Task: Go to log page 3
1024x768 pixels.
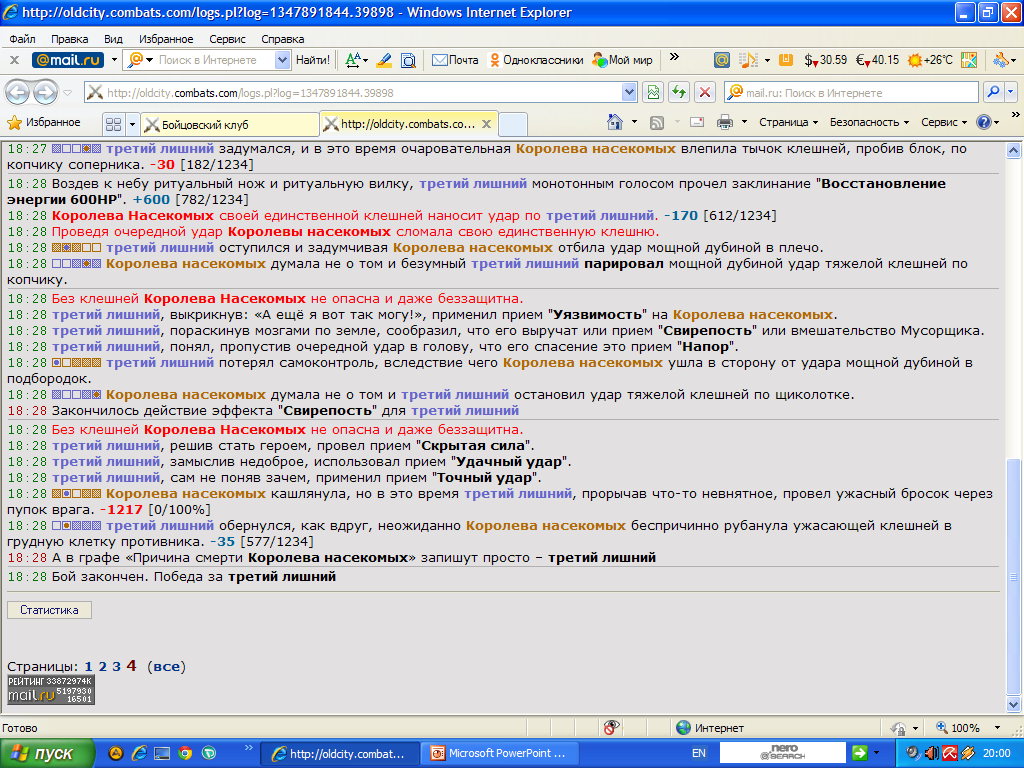Action: point(116,667)
